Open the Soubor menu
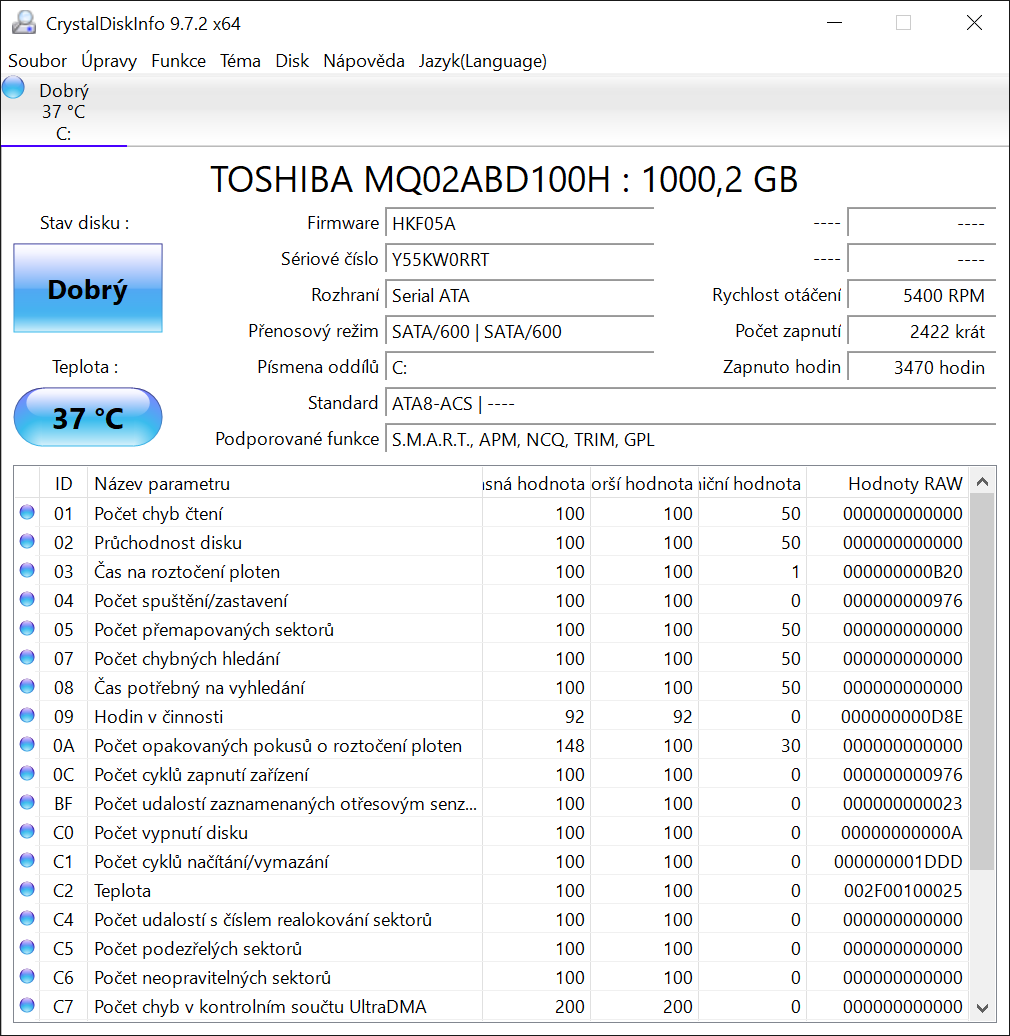 click(x=37, y=61)
